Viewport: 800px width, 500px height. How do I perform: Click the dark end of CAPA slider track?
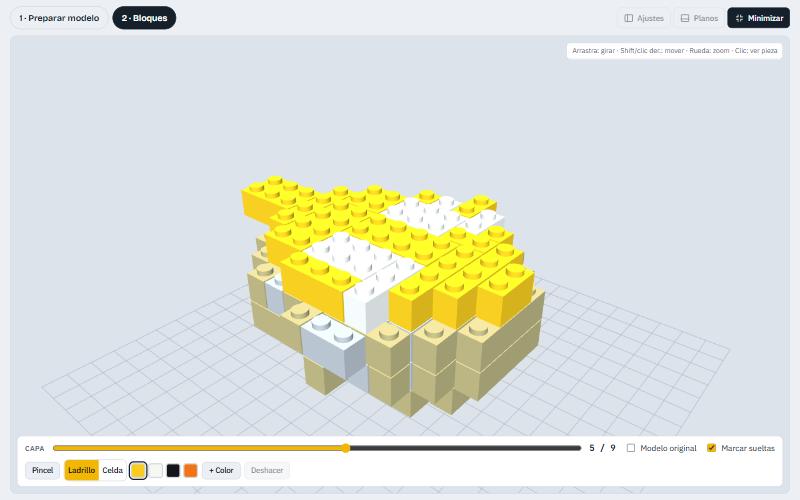(579, 448)
